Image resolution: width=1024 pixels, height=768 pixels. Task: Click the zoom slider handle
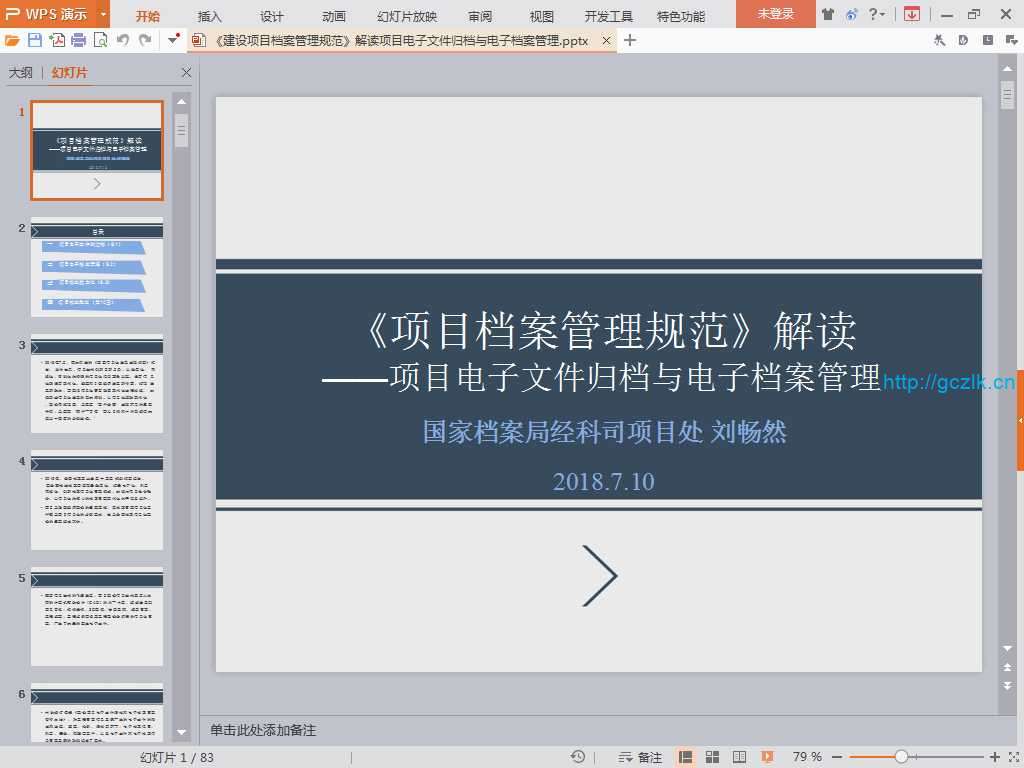[x=901, y=757]
